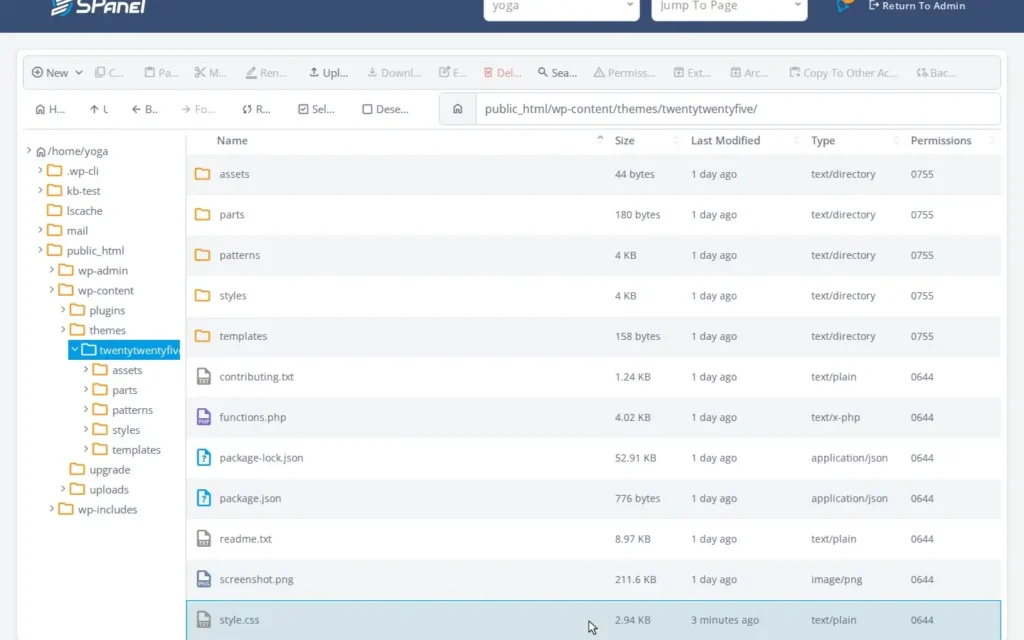Click the package-lock.json file icon
This screenshot has height=640, width=1024.
[204, 457]
